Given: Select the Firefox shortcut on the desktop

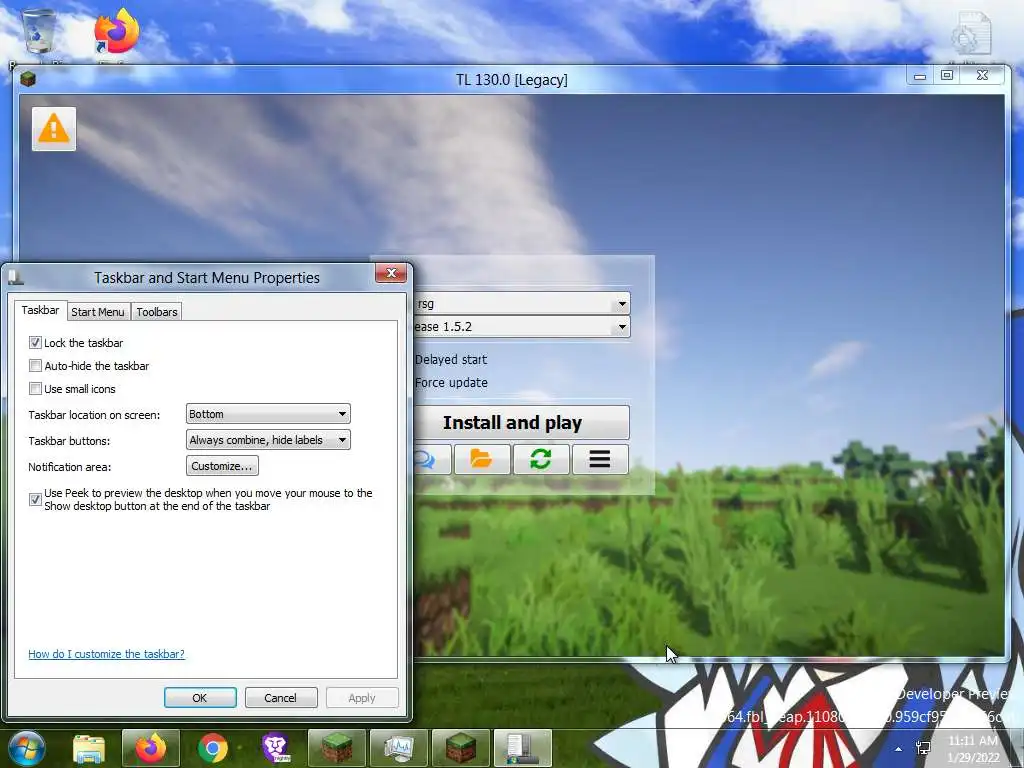Looking at the screenshot, I should tap(116, 31).
